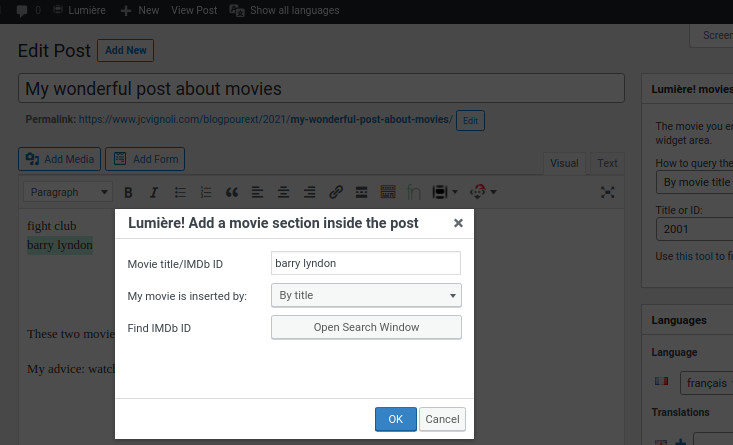Viewport: 733px width, 445px height.
Task: Open the Lumière admin bar menu
Action: pos(79,10)
